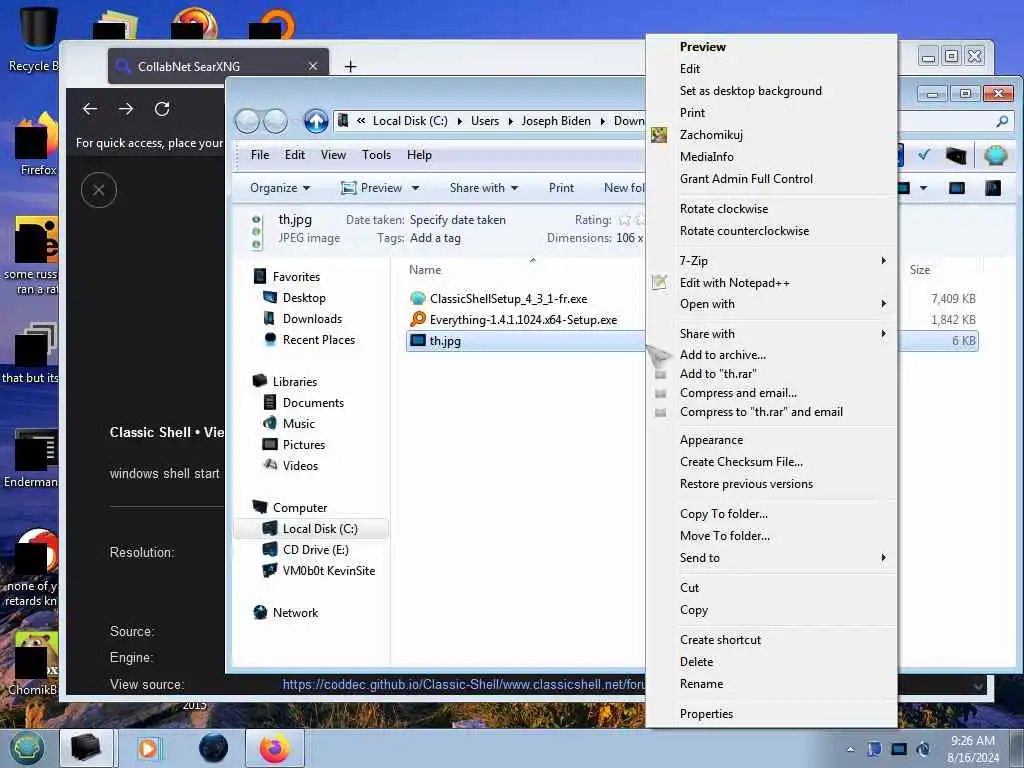The height and width of the screenshot is (768, 1024).
Task: Click Joseph Biden breadcrumb segment
Action: click(556, 121)
